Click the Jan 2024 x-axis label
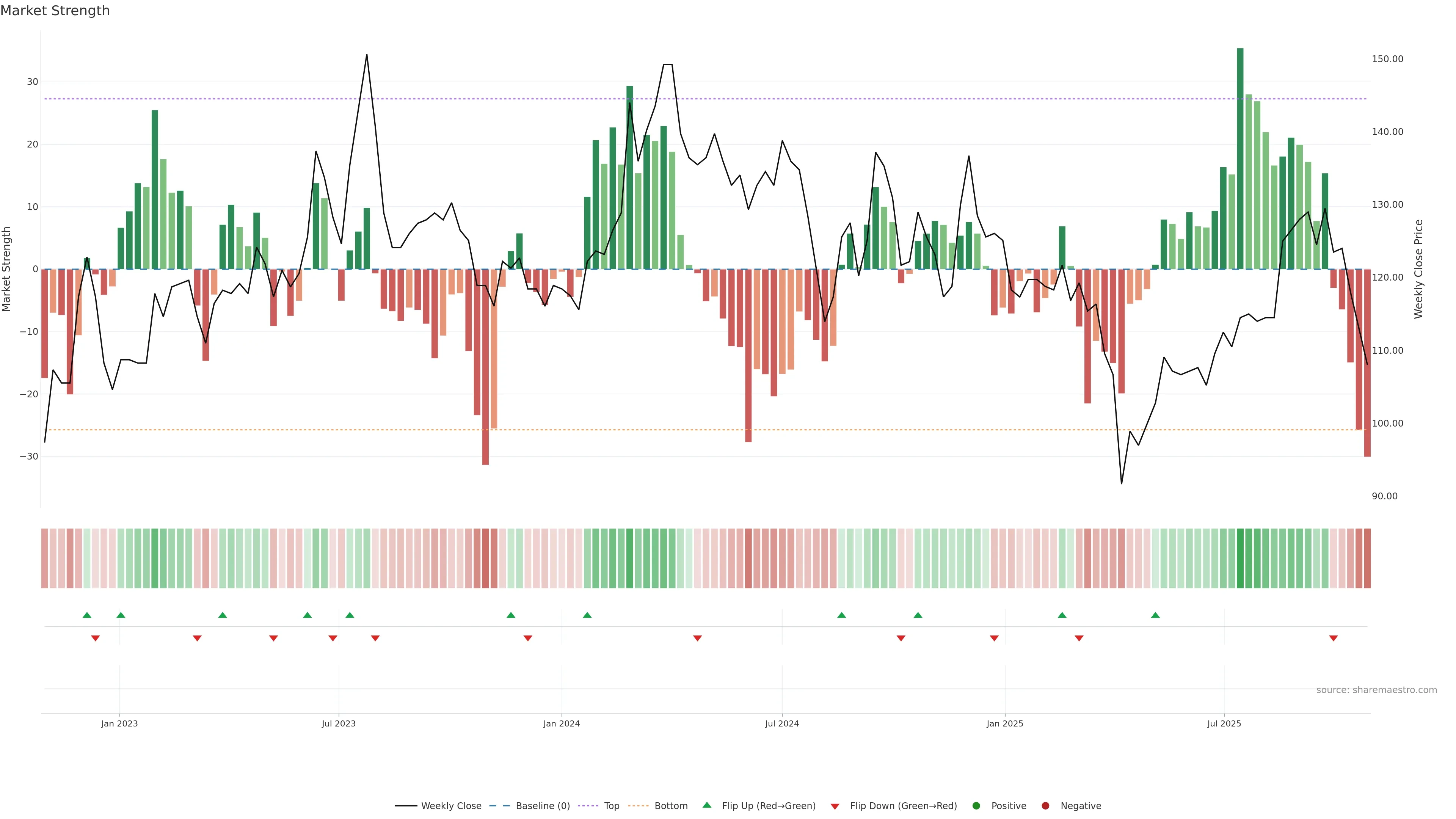Viewport: 1456px width, 819px height. [561, 723]
